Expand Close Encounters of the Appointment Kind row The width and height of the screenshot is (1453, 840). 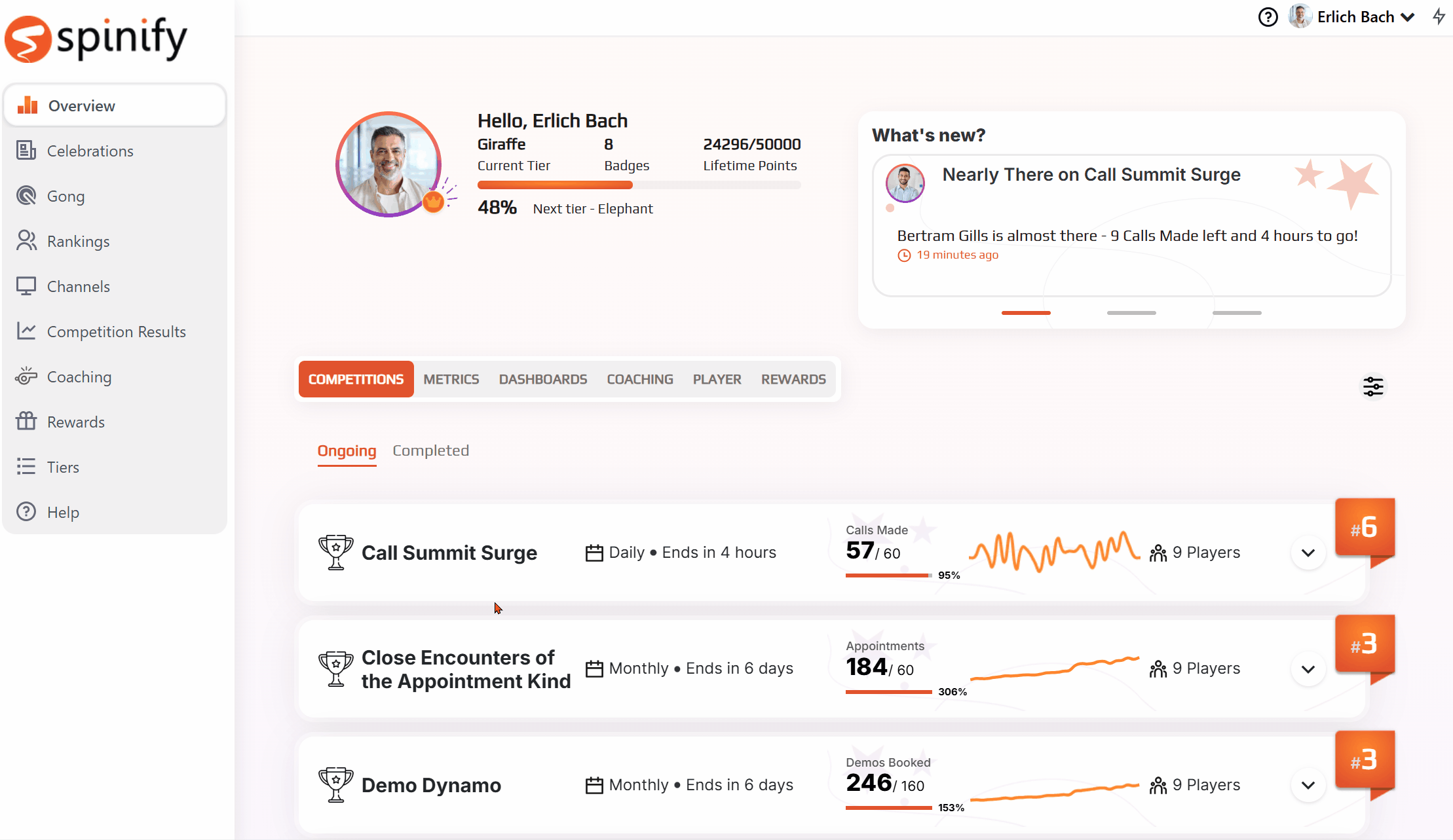[x=1308, y=669]
